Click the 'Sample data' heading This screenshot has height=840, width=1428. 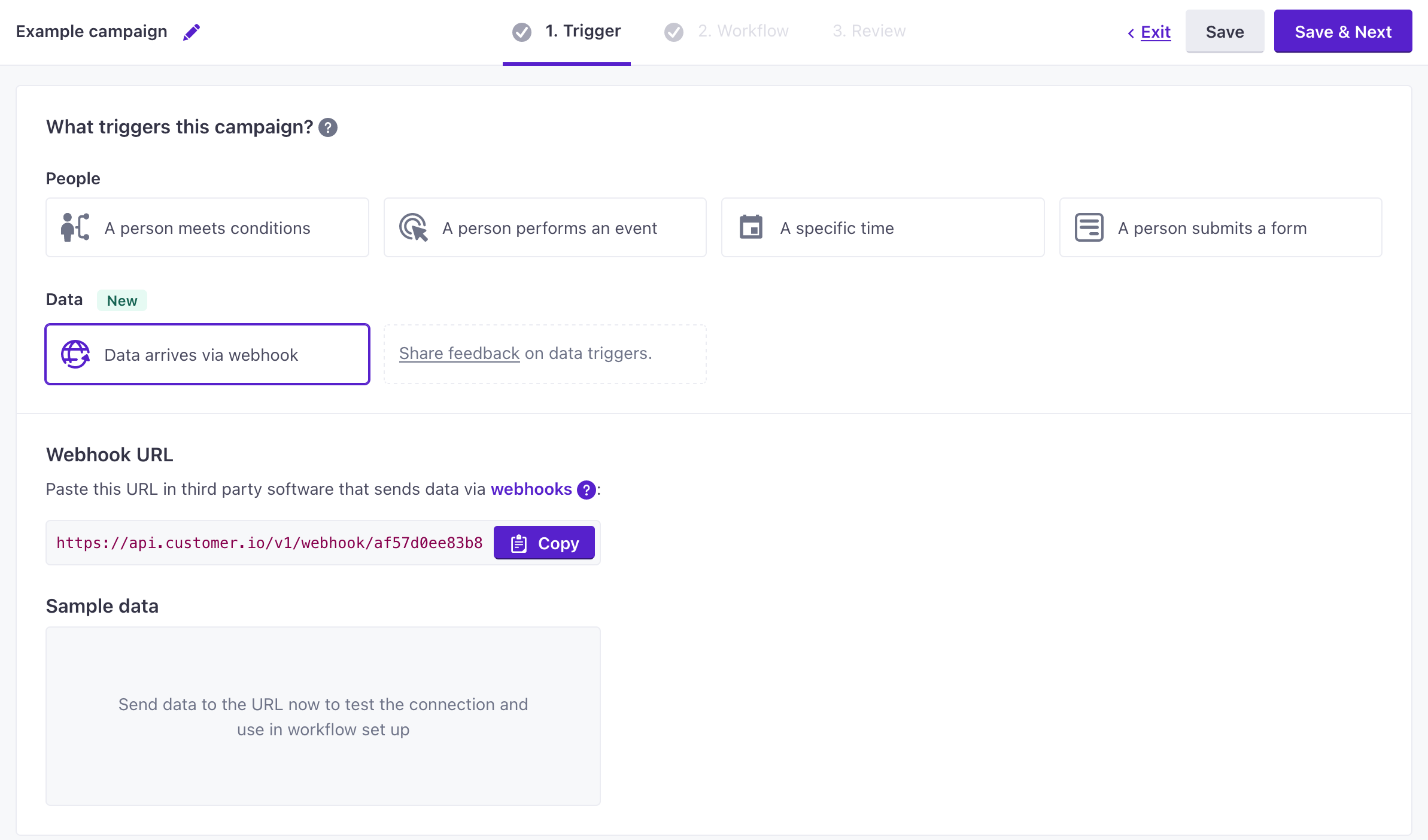(x=102, y=606)
